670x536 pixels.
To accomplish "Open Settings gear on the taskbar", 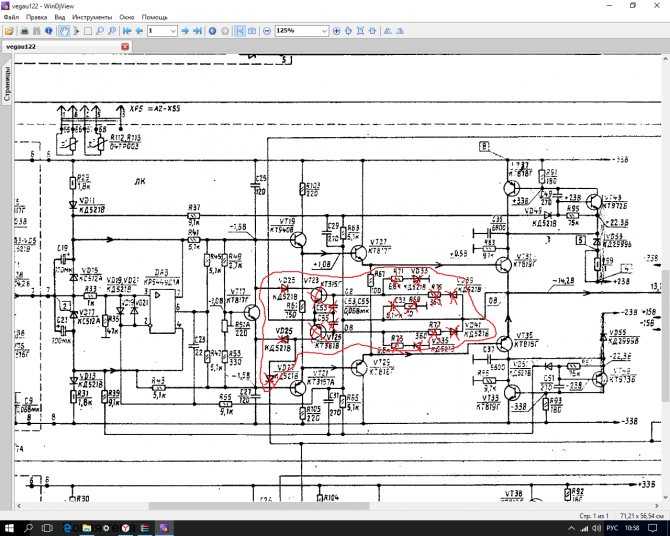I will point(106,528).
